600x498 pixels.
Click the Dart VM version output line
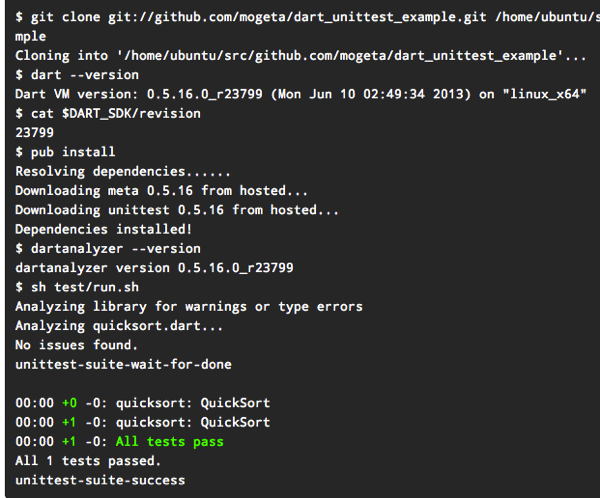[x=300, y=94]
